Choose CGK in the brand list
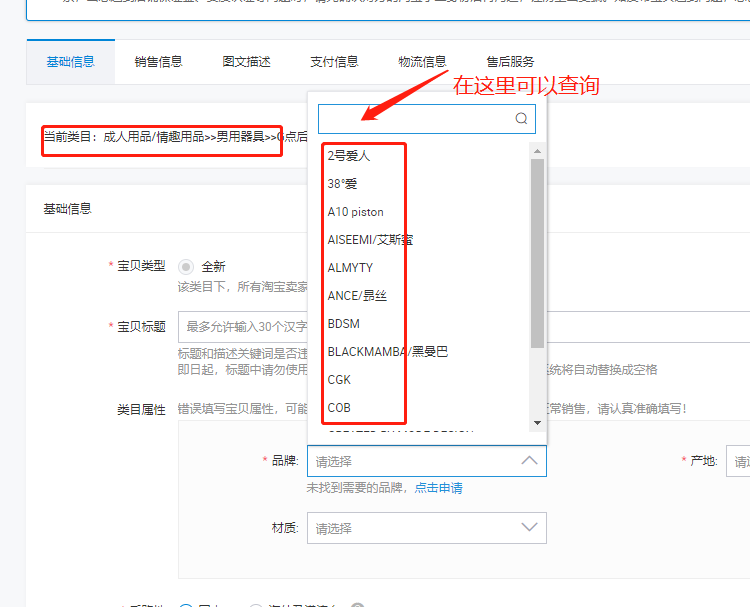750x607 pixels. tap(339, 380)
